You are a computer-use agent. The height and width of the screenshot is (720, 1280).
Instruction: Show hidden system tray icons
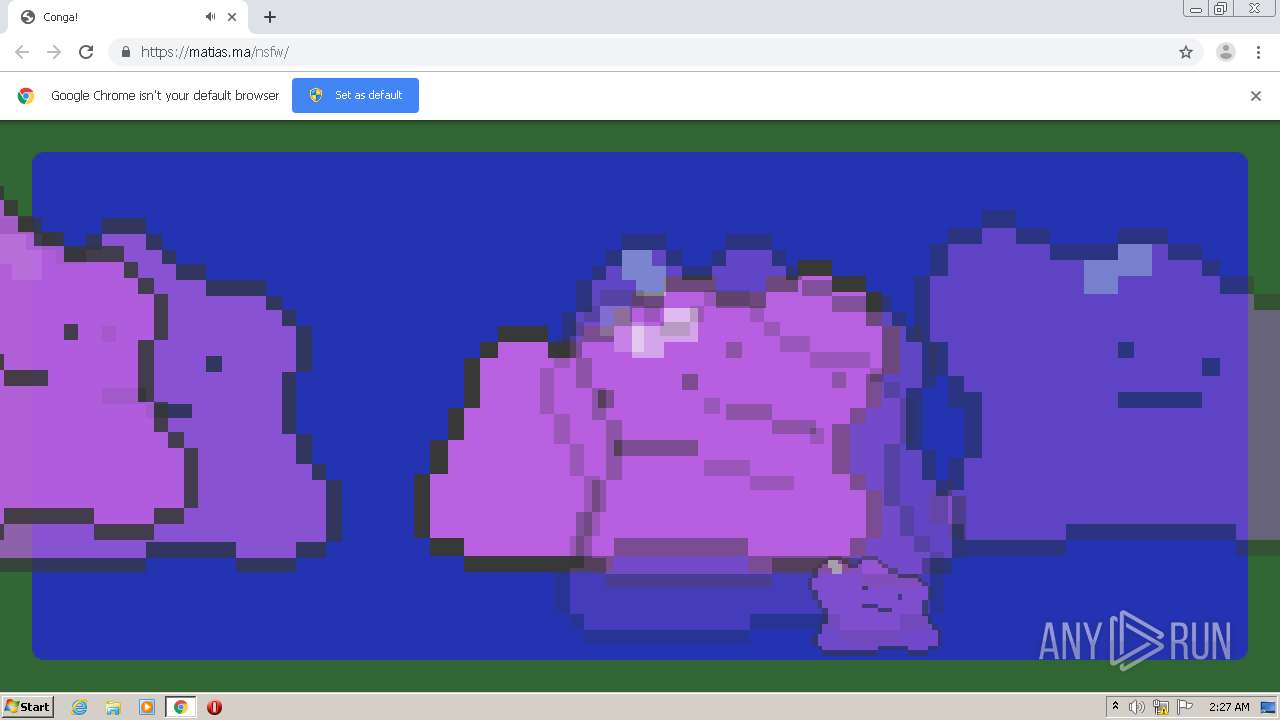point(1116,707)
